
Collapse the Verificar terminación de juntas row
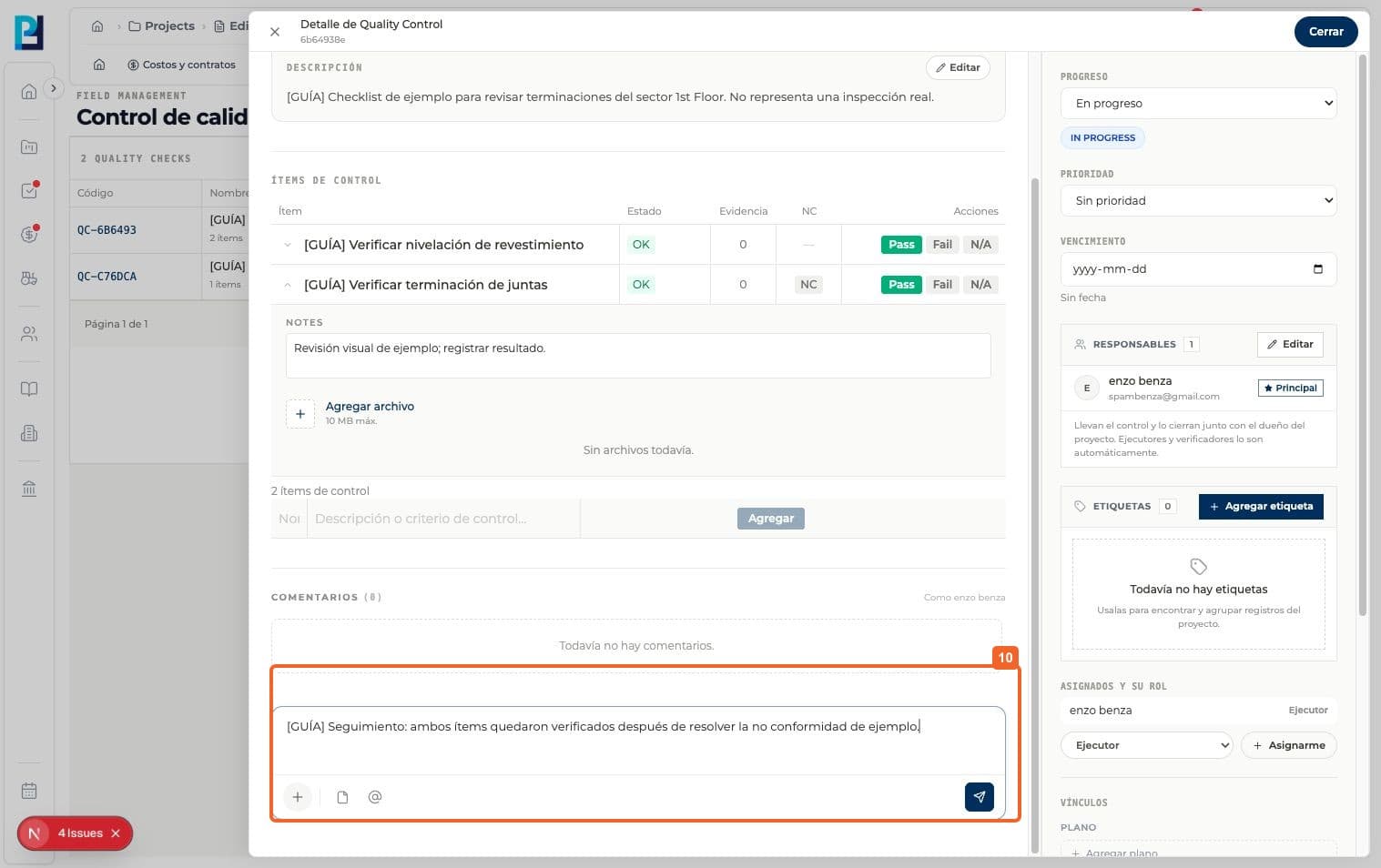click(288, 285)
